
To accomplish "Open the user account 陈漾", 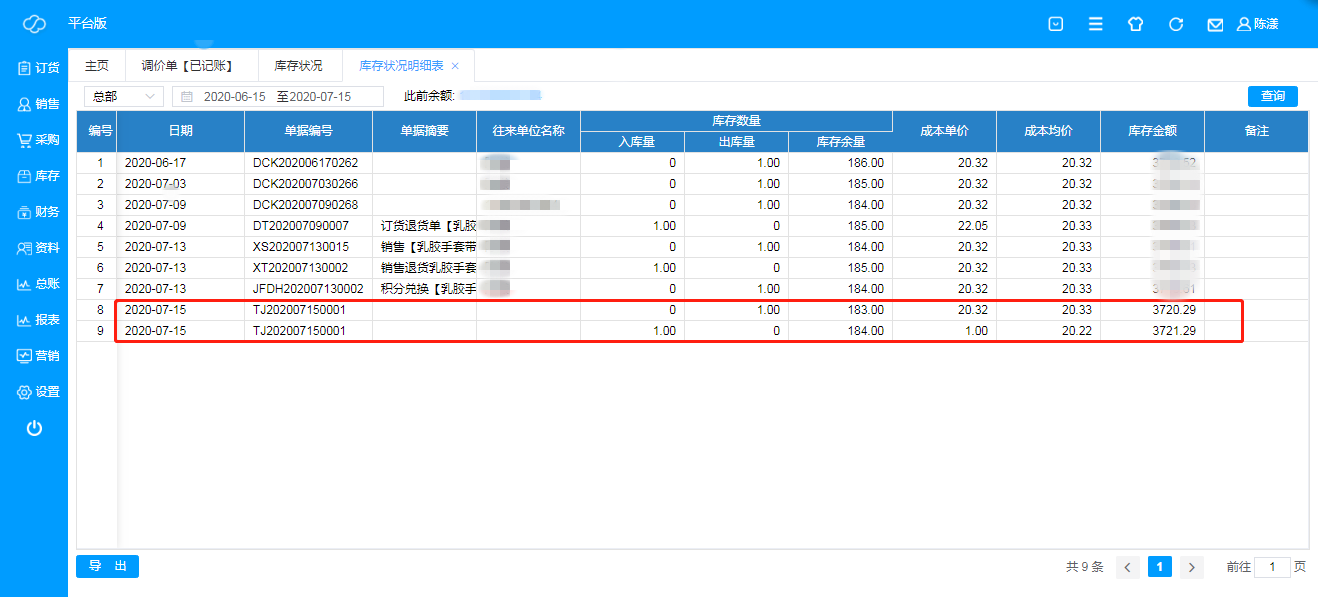I will (1258, 24).
